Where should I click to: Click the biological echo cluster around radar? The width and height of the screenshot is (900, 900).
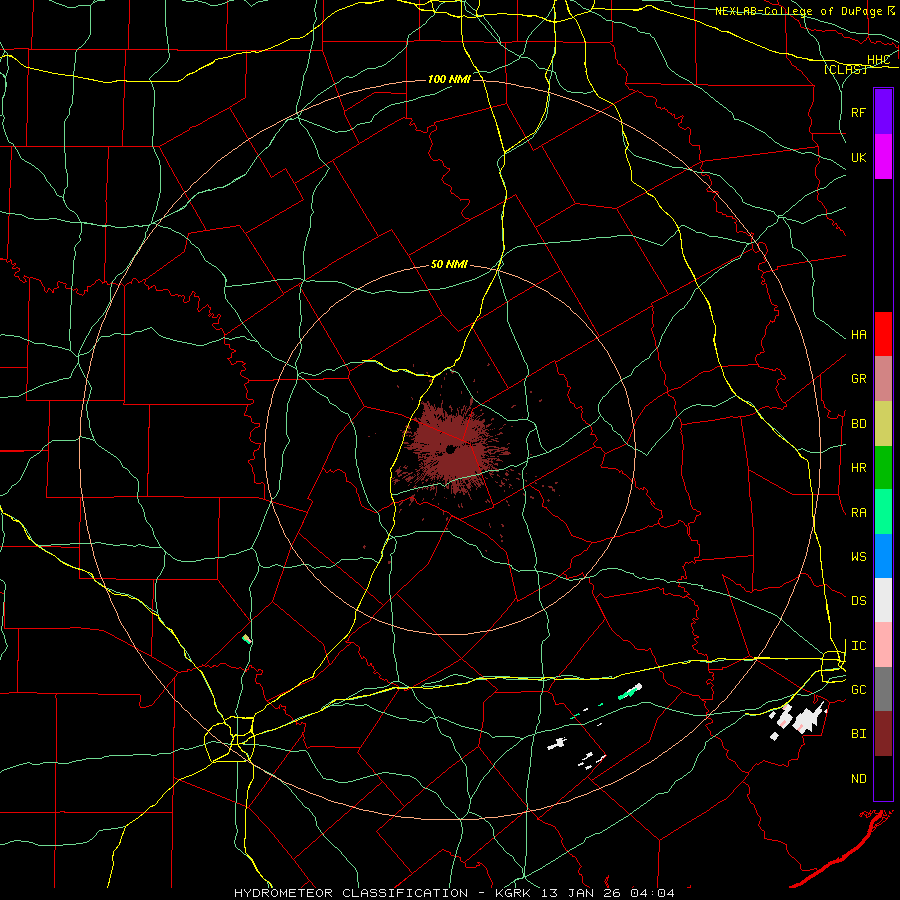453,448
